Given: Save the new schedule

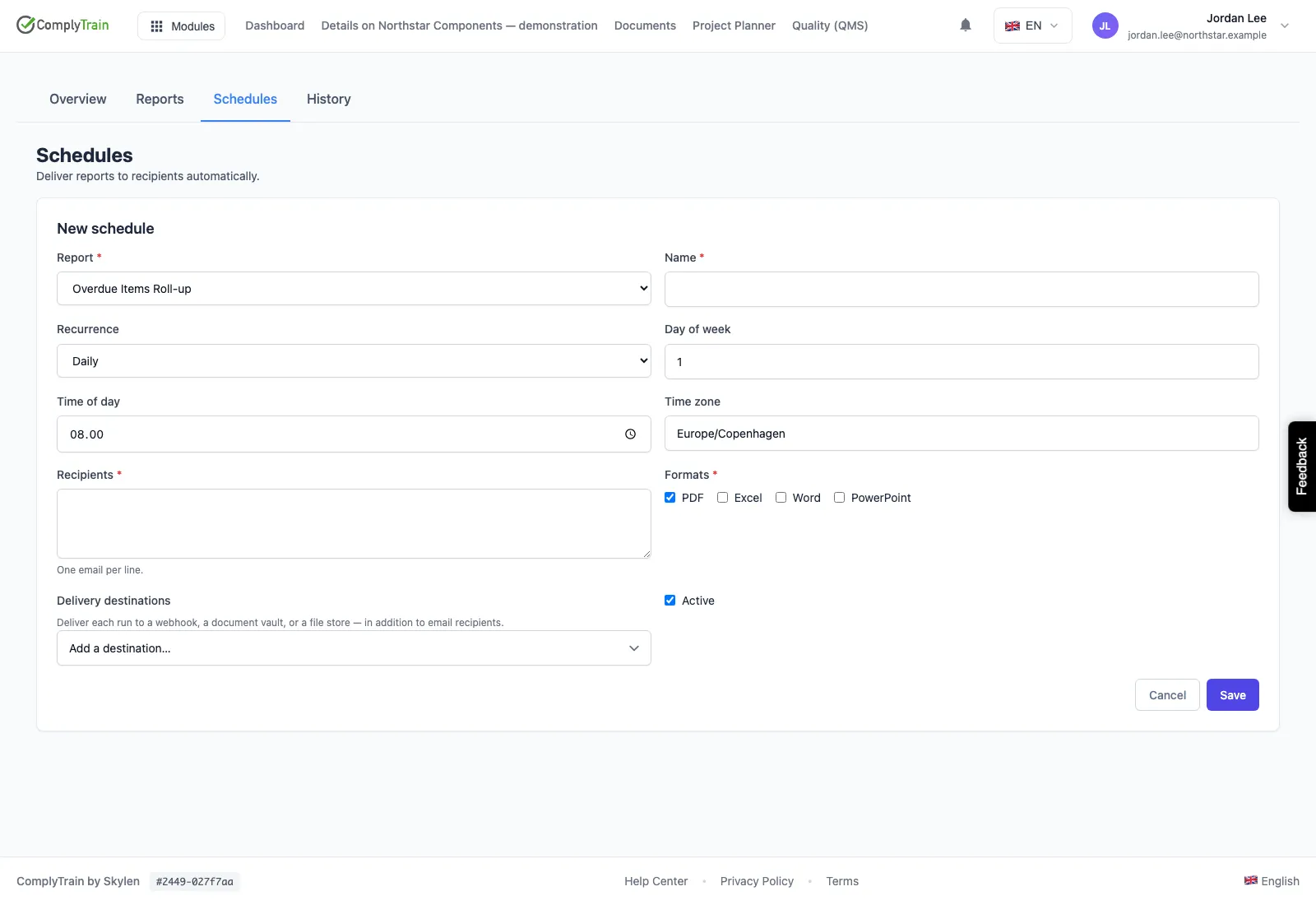Looking at the screenshot, I should click(x=1232, y=695).
